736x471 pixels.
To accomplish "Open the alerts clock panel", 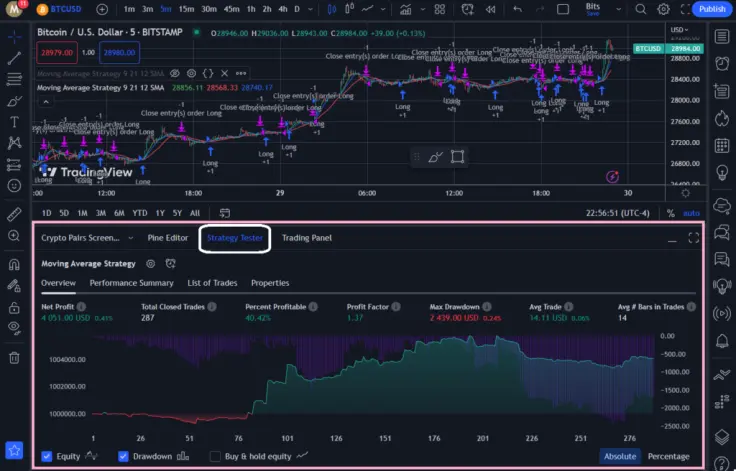I will pos(722,63).
